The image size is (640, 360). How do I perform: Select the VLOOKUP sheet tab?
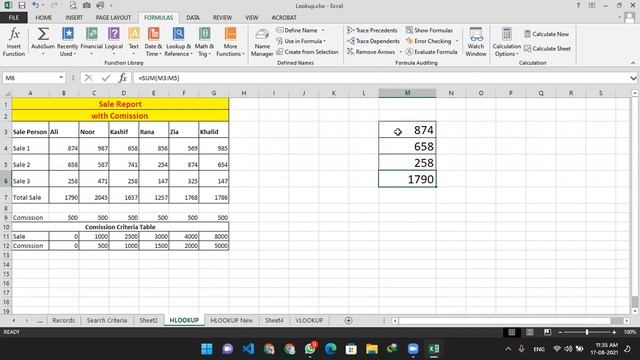point(309,320)
